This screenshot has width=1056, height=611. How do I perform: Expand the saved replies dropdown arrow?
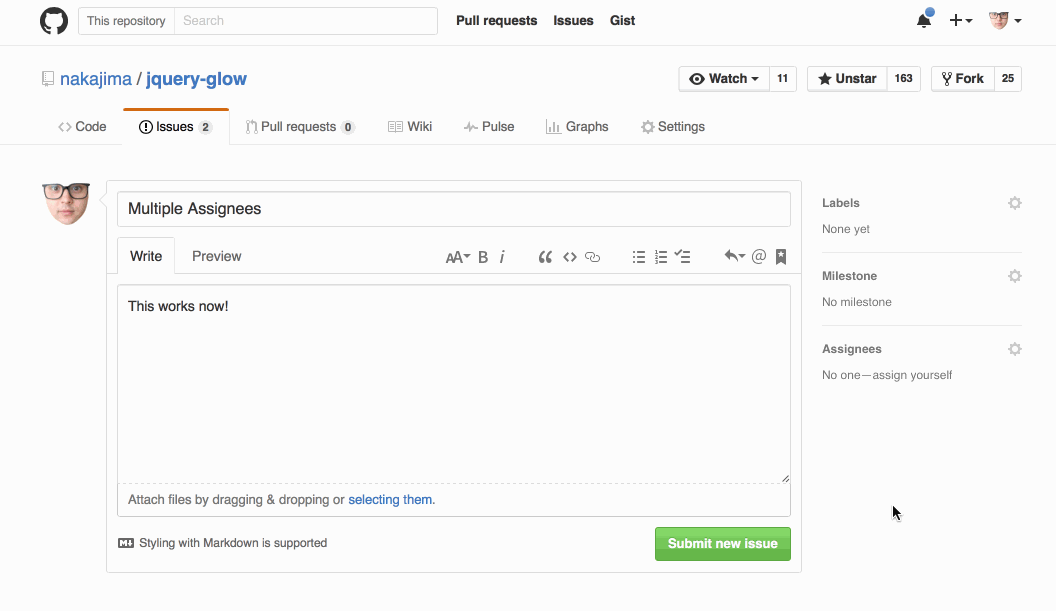(735, 256)
